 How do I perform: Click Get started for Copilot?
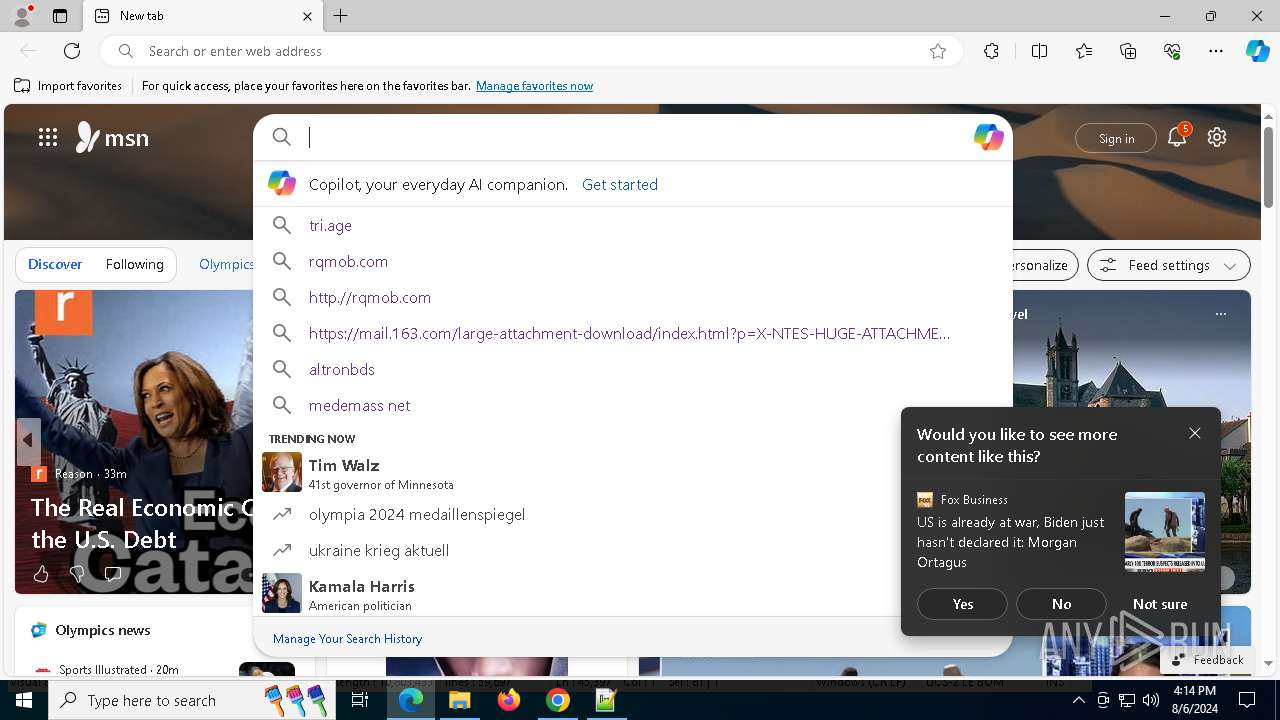620,184
